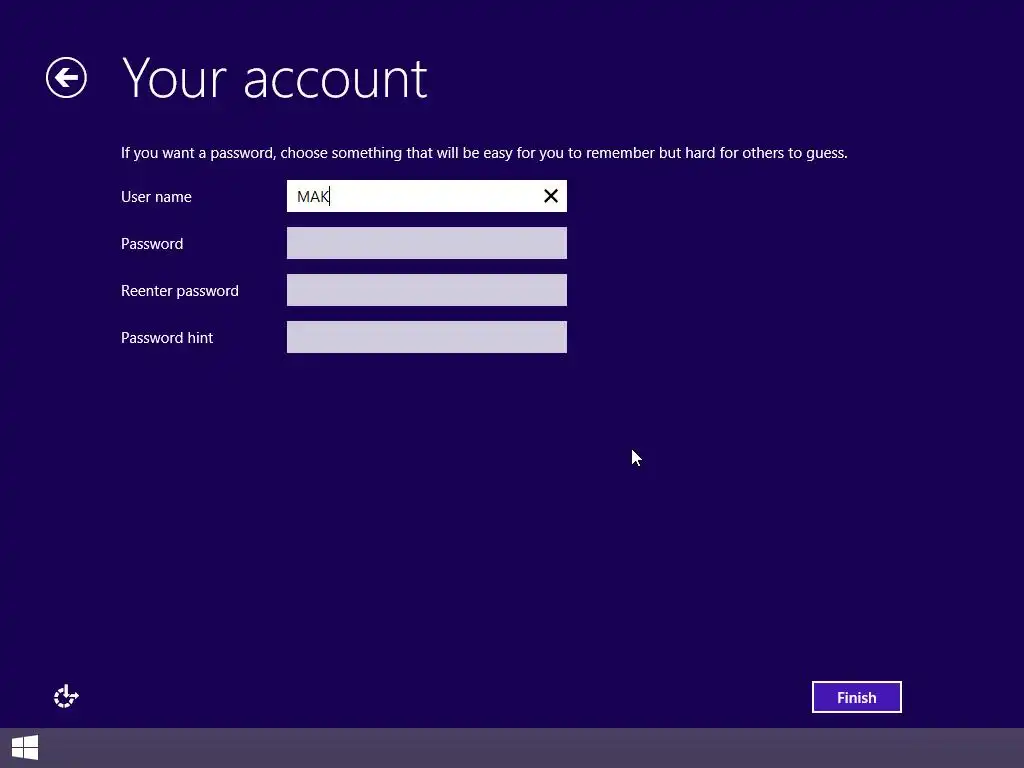1024x768 pixels.
Task: Click the Windows Start logo on taskbar
Action: point(25,748)
